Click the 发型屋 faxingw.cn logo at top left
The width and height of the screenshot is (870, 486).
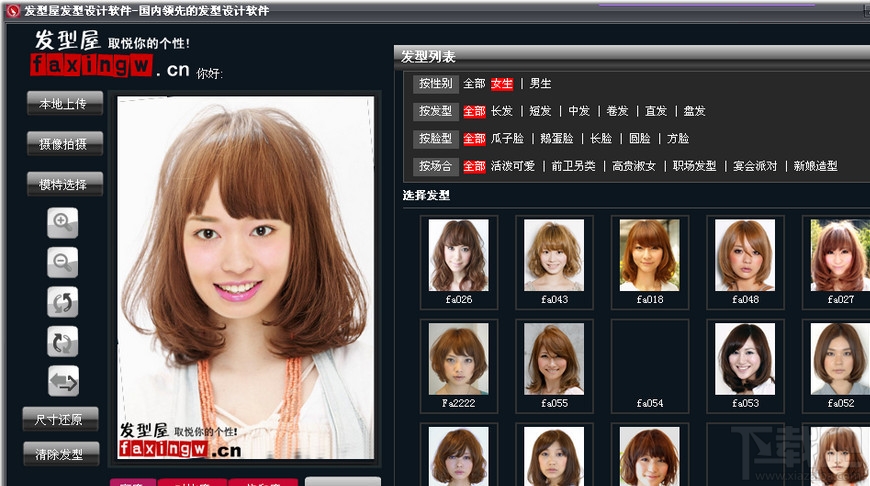(x=110, y=54)
